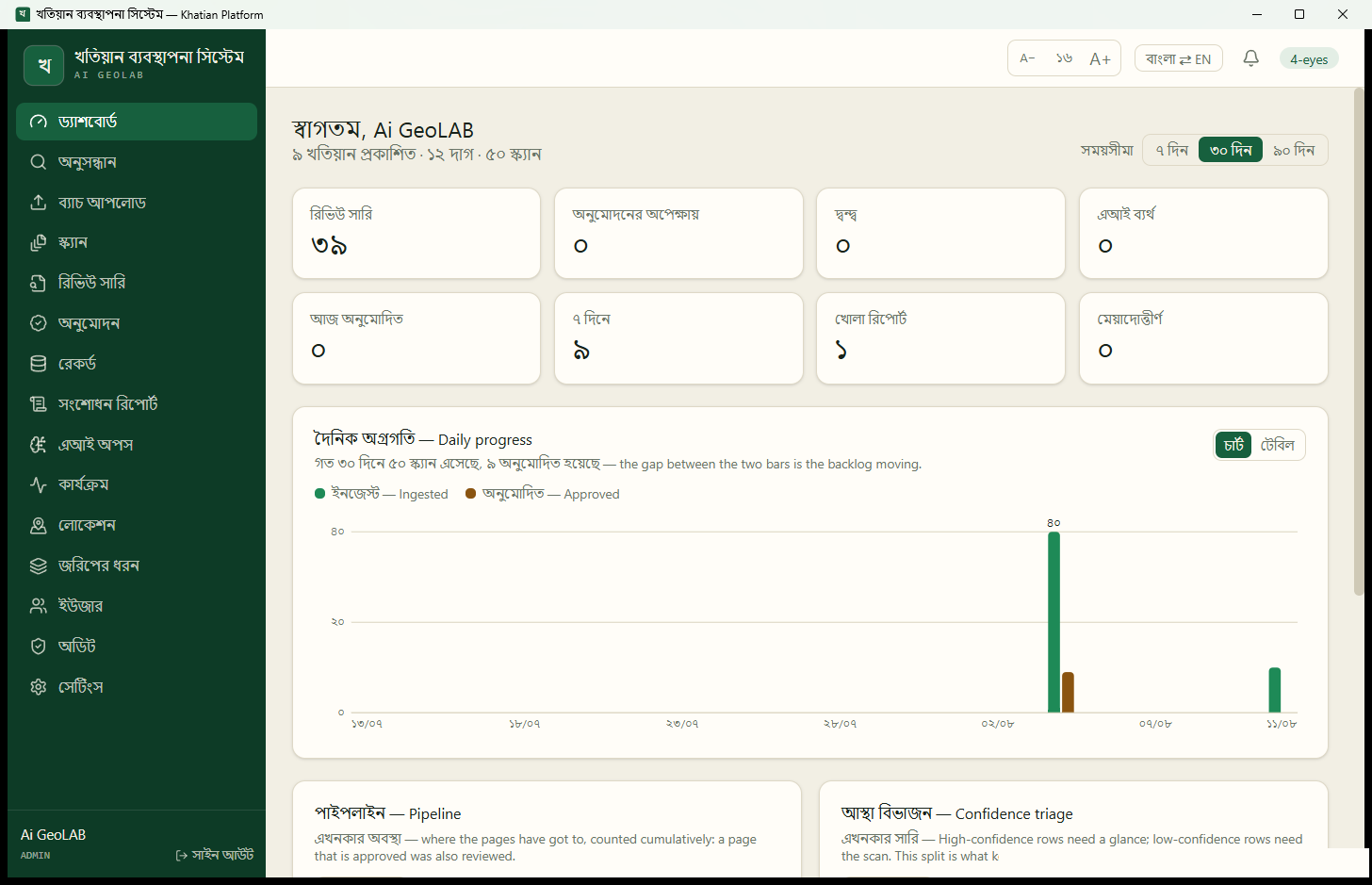
Task: Open the ৭ দিনে ৯ stat card
Action: (678, 338)
